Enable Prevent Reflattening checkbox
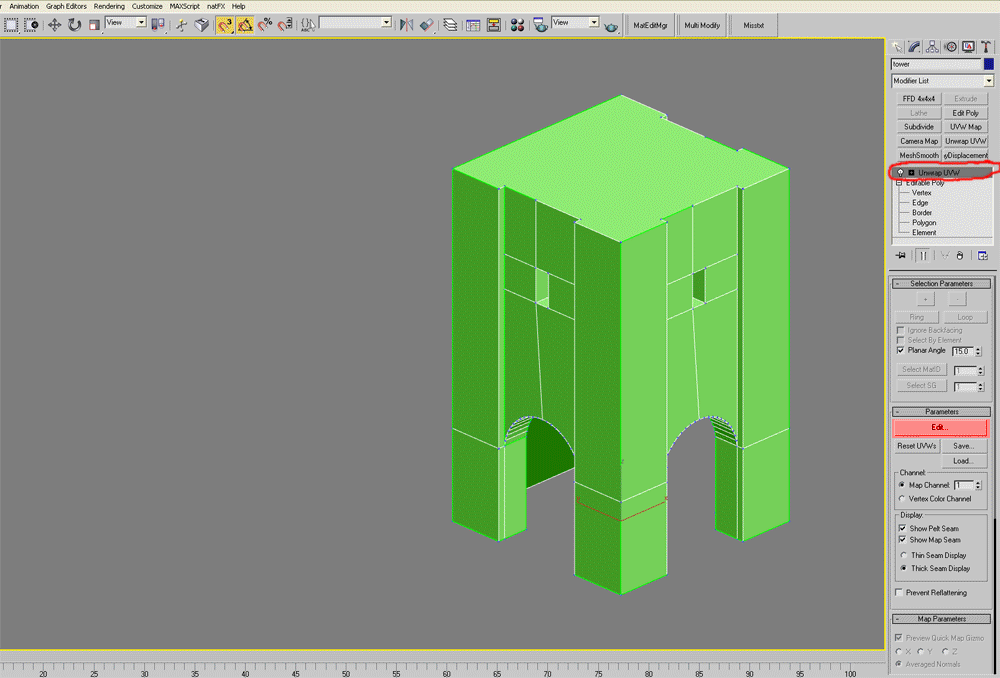The height and width of the screenshot is (678, 1000). [x=899, y=593]
